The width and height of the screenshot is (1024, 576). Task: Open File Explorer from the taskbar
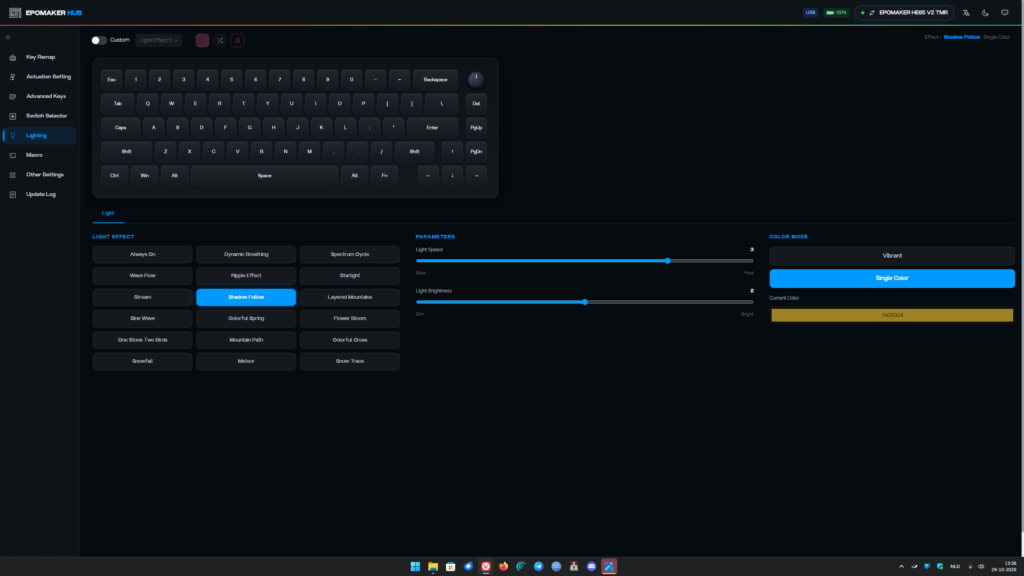point(433,566)
